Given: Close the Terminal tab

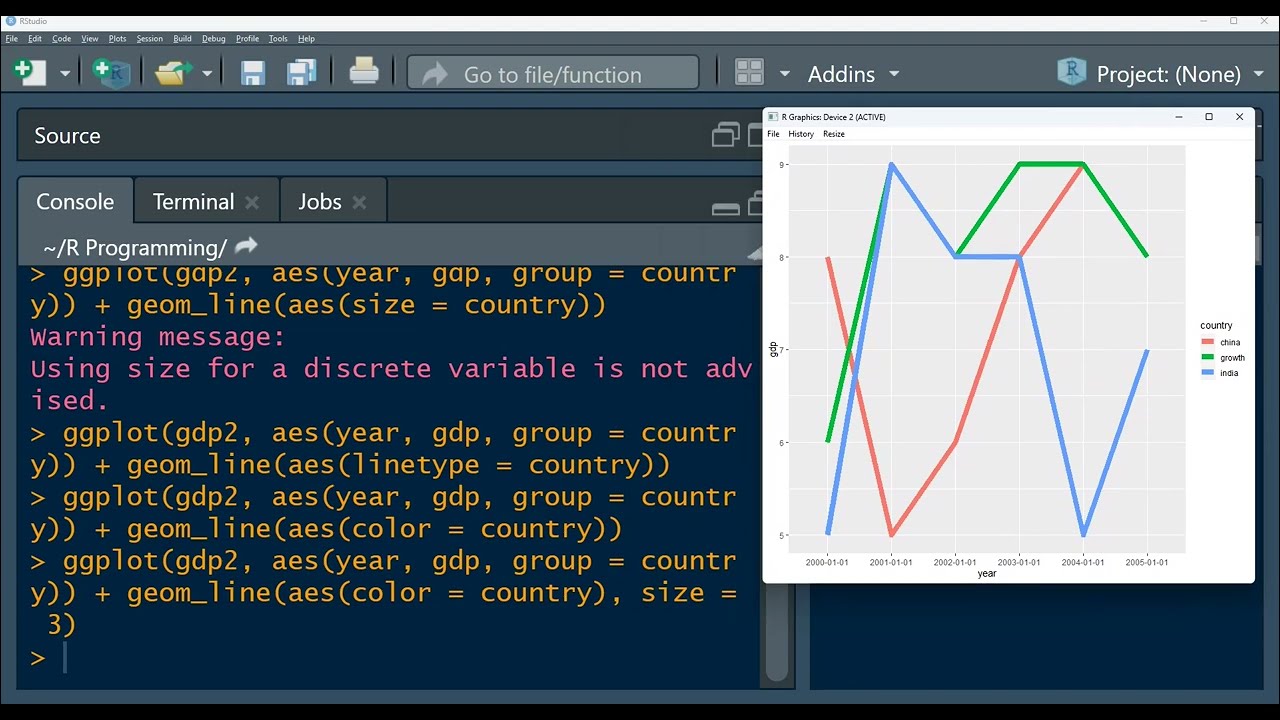Looking at the screenshot, I should [252, 202].
